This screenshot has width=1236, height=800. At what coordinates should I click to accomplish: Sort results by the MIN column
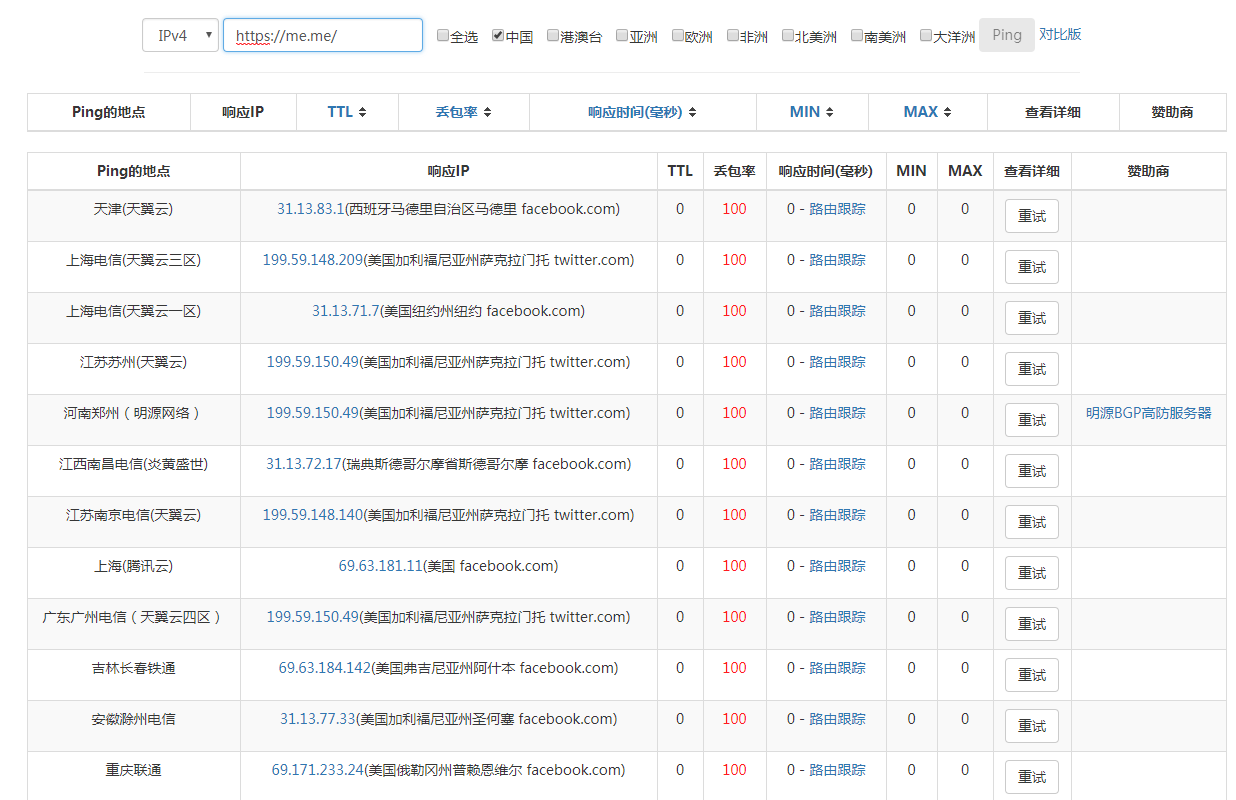click(812, 112)
